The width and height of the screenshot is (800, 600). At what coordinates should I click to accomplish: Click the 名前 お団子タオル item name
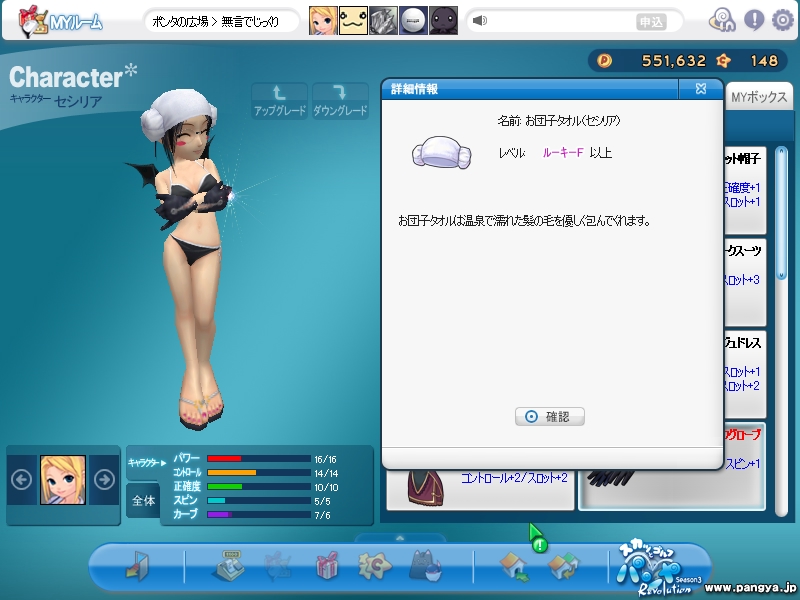(x=559, y=121)
